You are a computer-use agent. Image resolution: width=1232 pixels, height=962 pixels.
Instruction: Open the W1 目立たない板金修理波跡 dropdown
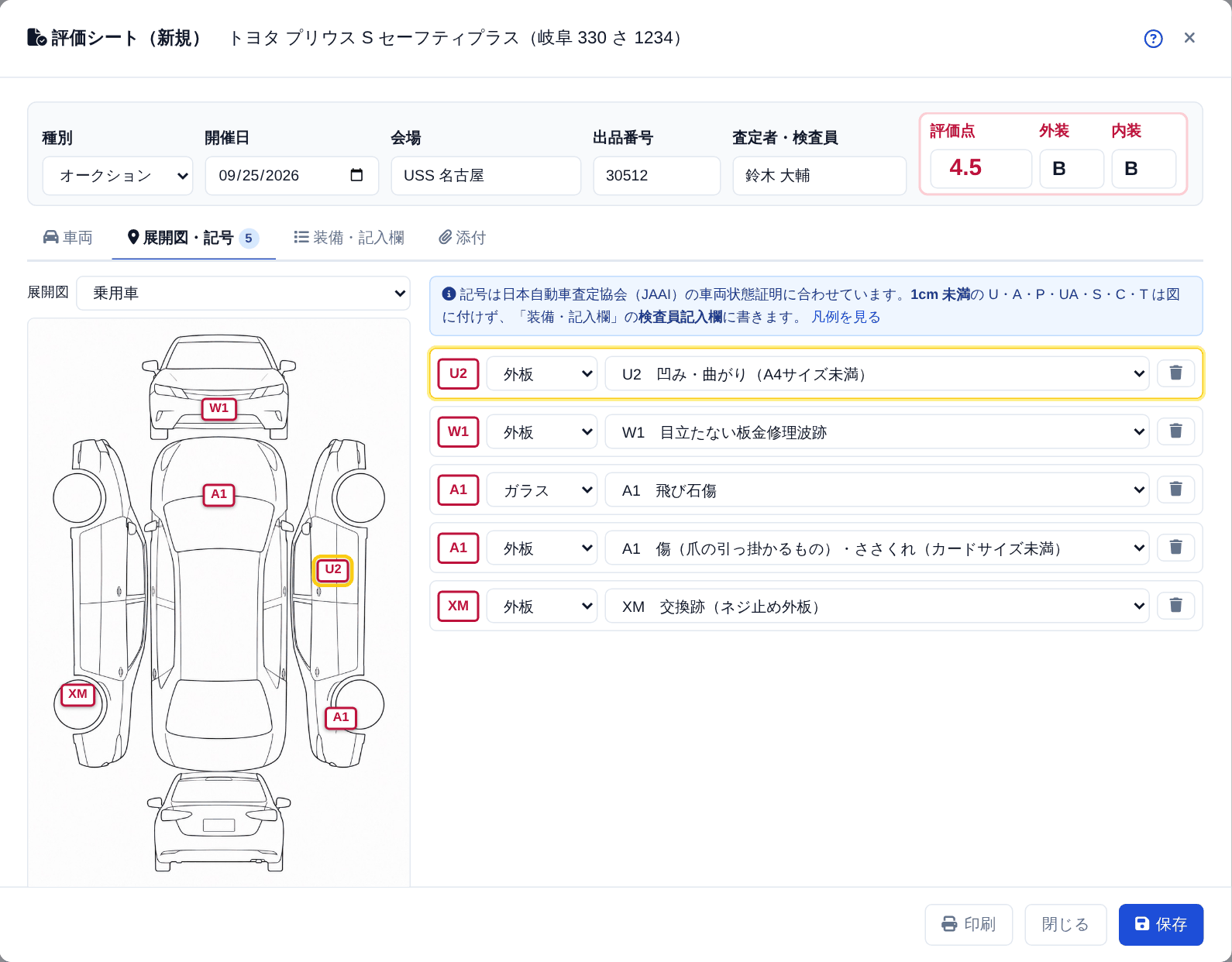point(878,432)
